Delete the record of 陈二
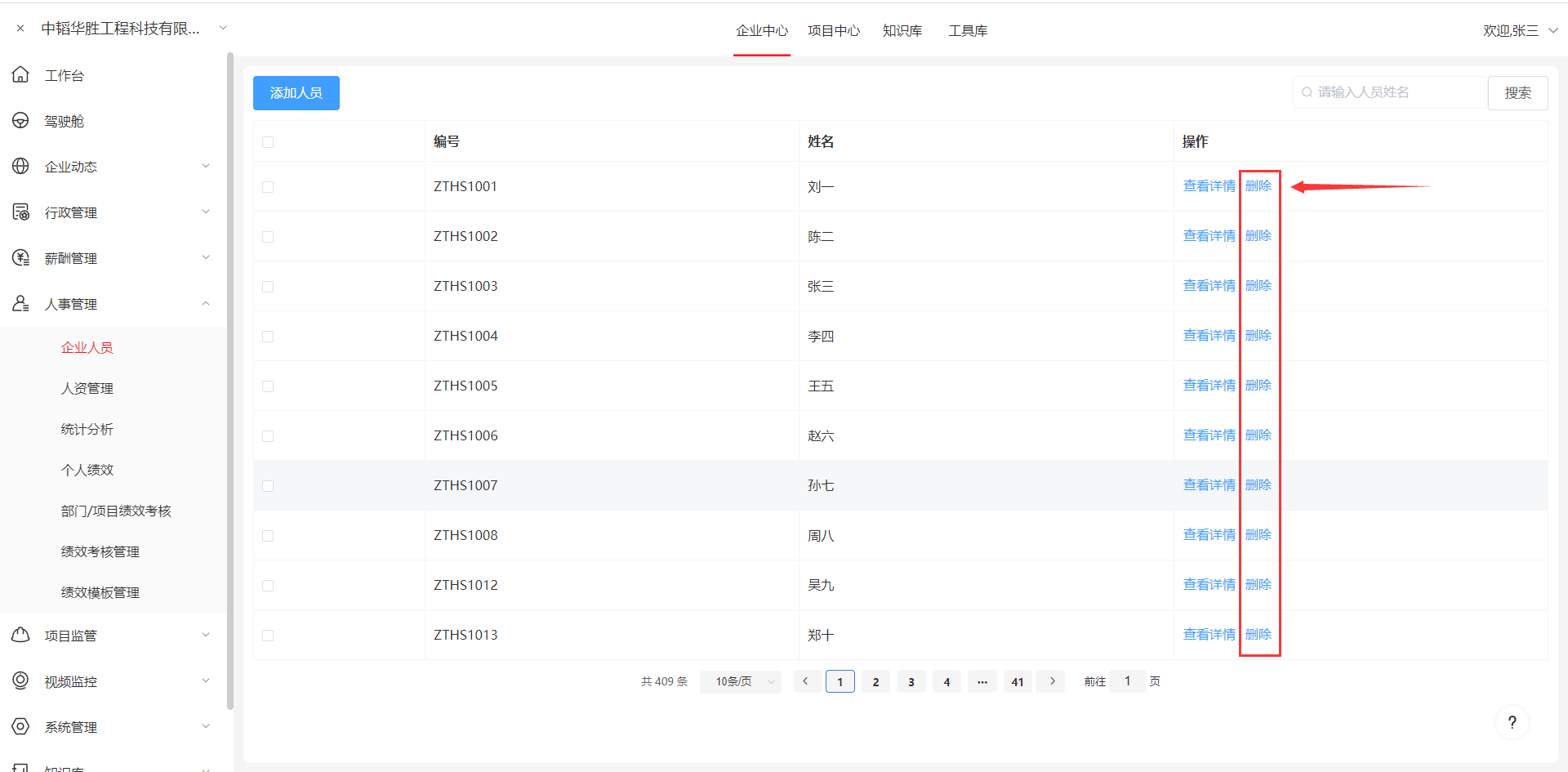 1258,236
